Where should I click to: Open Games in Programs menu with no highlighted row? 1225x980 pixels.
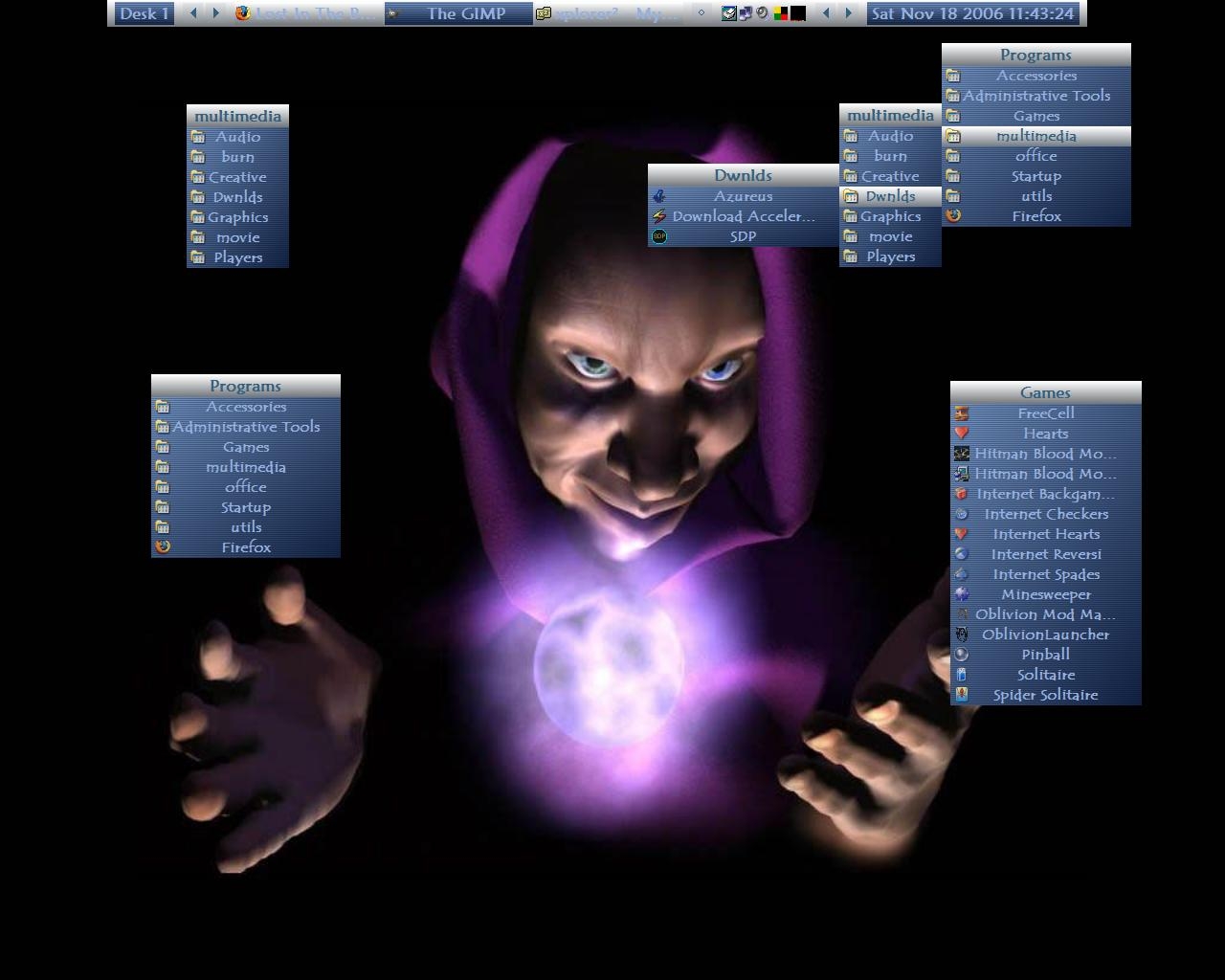[246, 447]
